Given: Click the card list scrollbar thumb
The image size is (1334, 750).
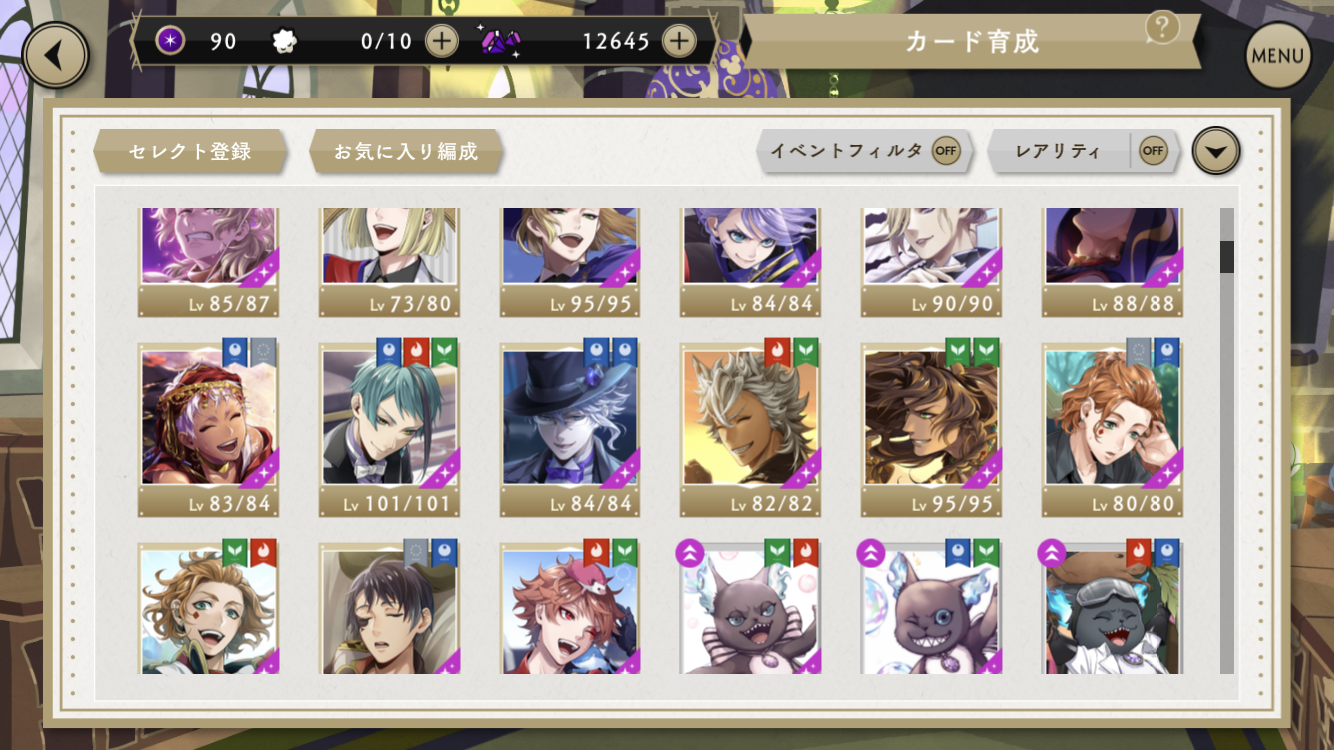Looking at the screenshot, I should click(x=1227, y=257).
